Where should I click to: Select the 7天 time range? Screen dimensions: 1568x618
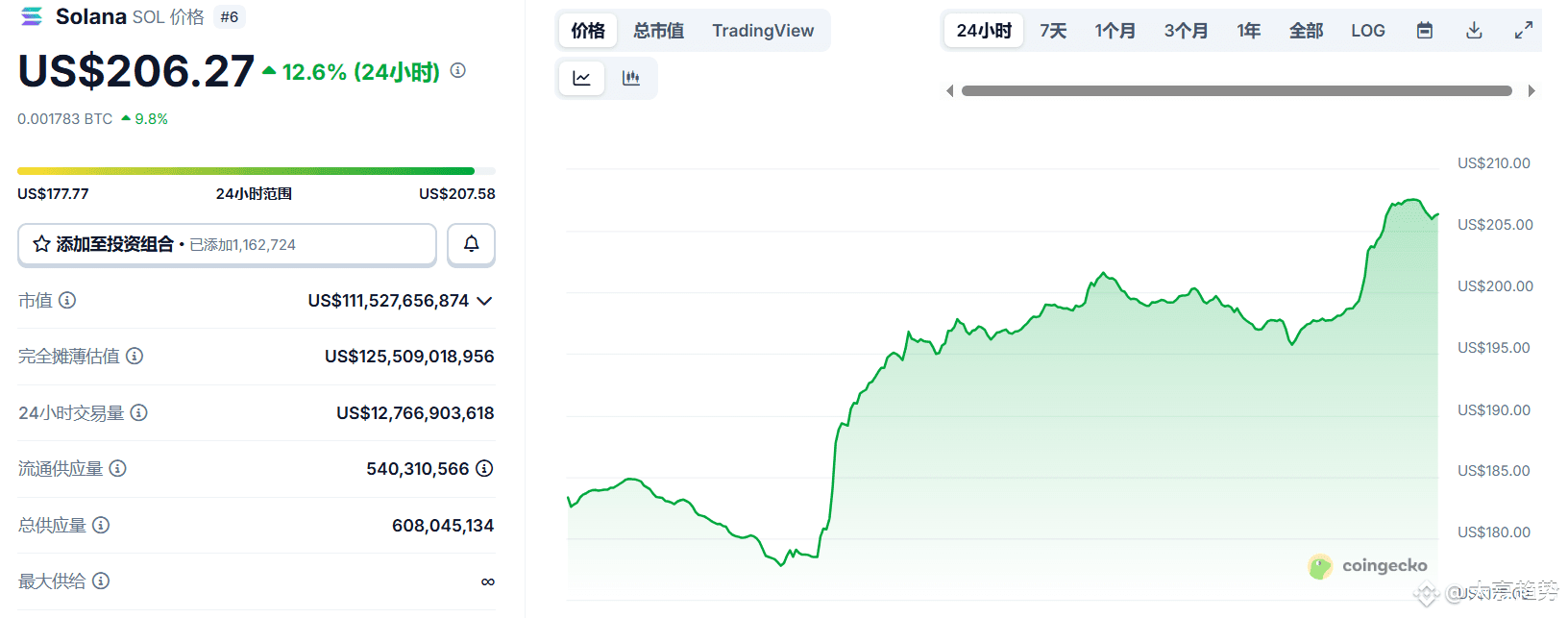[1053, 31]
